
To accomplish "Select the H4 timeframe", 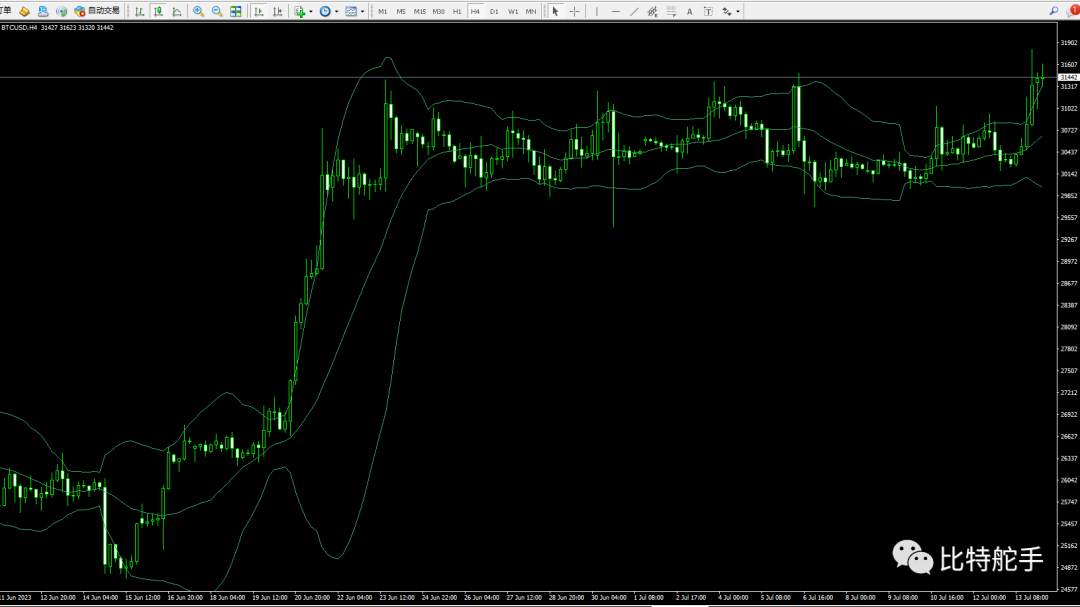I will [475, 12].
